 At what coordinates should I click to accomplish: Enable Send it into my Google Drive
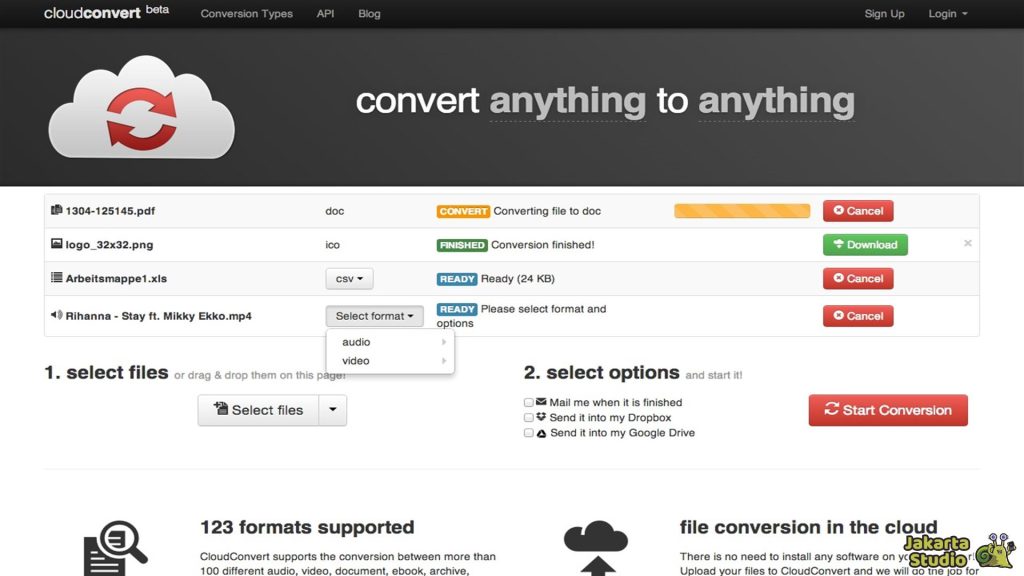coord(528,432)
